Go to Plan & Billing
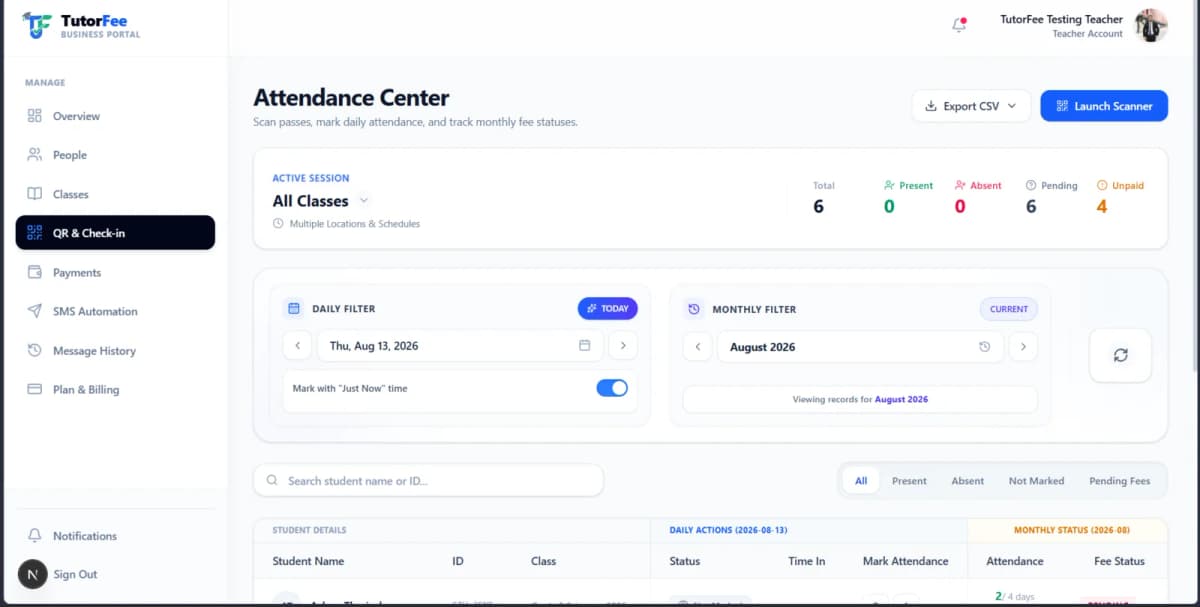Image resolution: width=1200 pixels, height=607 pixels. [115, 390]
